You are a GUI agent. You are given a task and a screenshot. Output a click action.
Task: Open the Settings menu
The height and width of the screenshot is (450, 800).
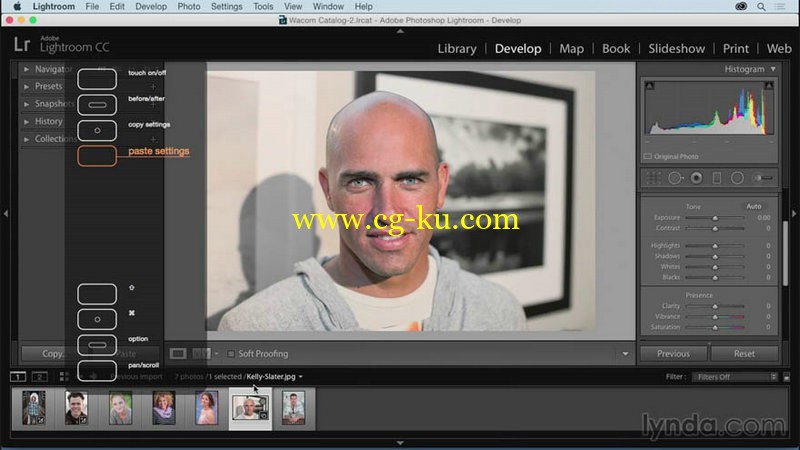coord(227,7)
